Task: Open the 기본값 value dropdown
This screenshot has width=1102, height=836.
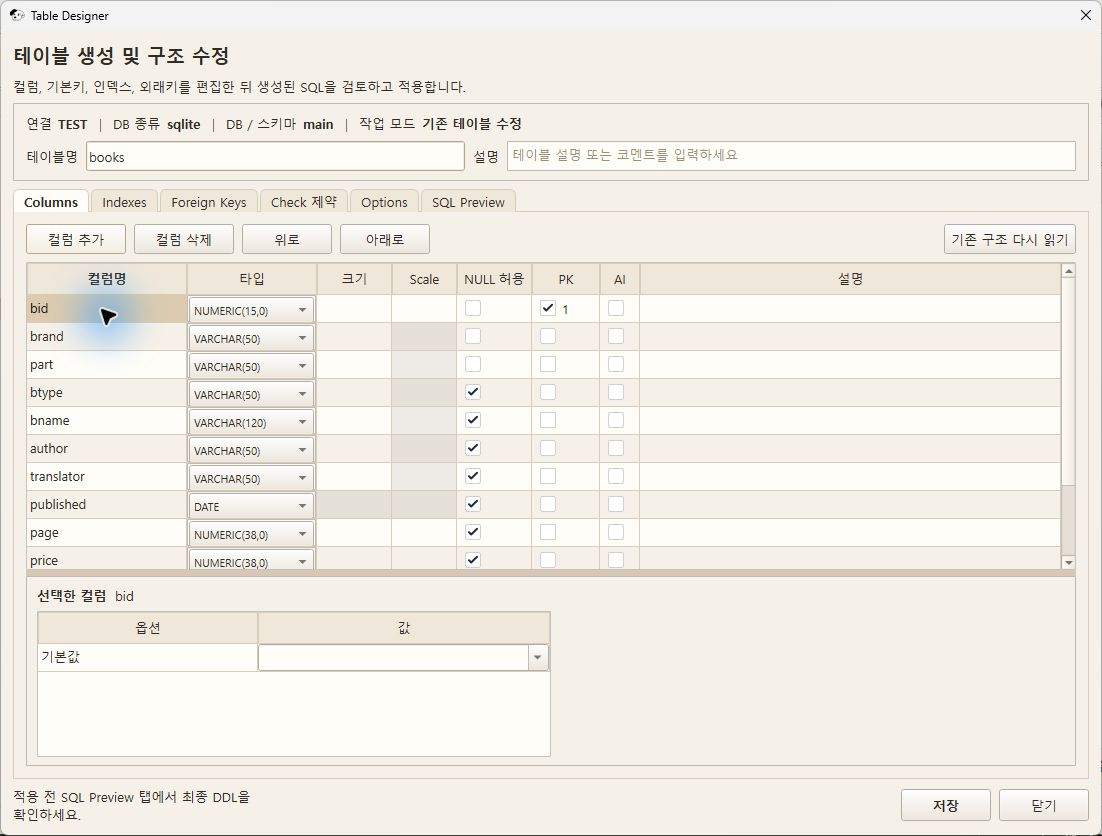Action: pos(538,658)
